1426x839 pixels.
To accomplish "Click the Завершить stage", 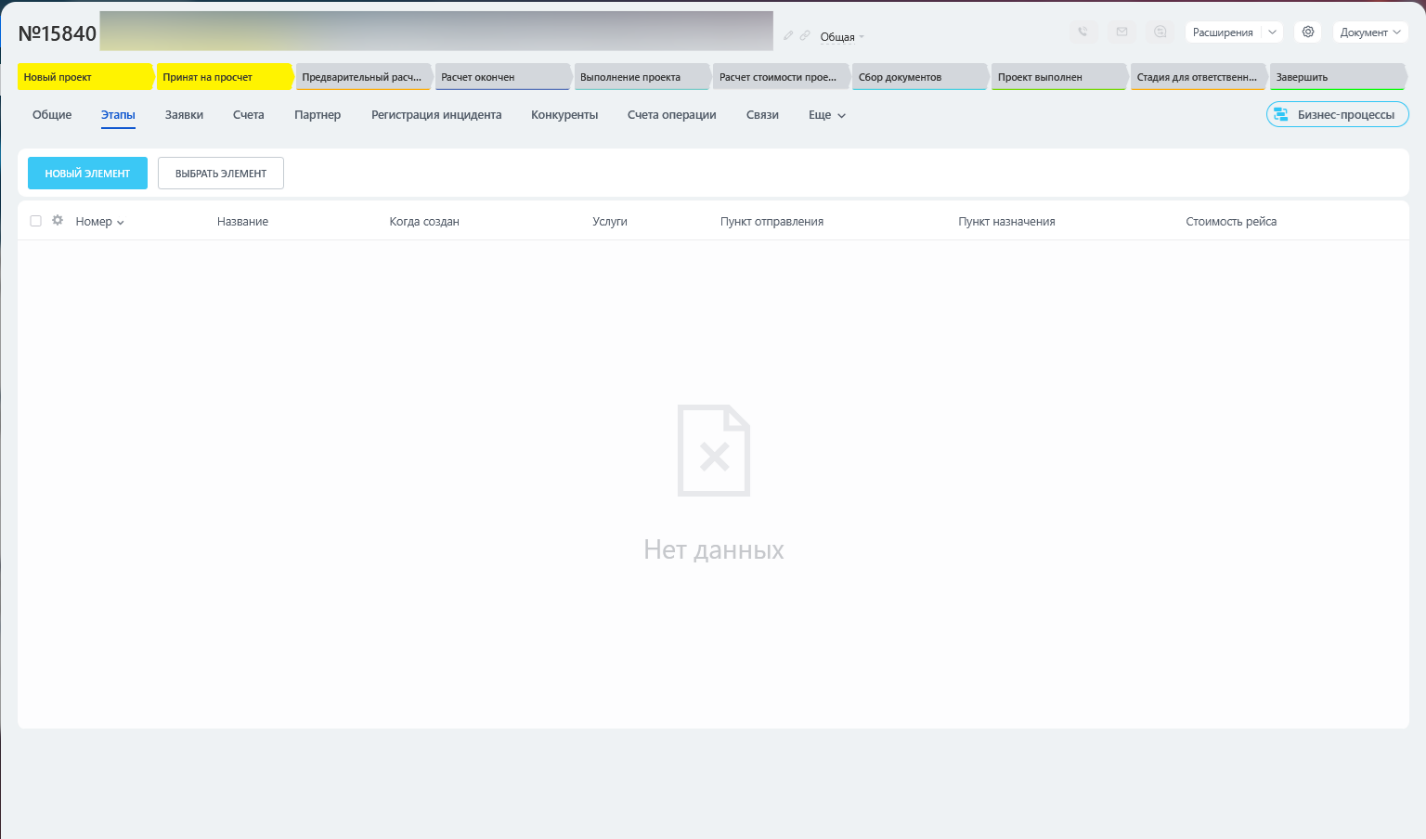I will coord(1338,77).
